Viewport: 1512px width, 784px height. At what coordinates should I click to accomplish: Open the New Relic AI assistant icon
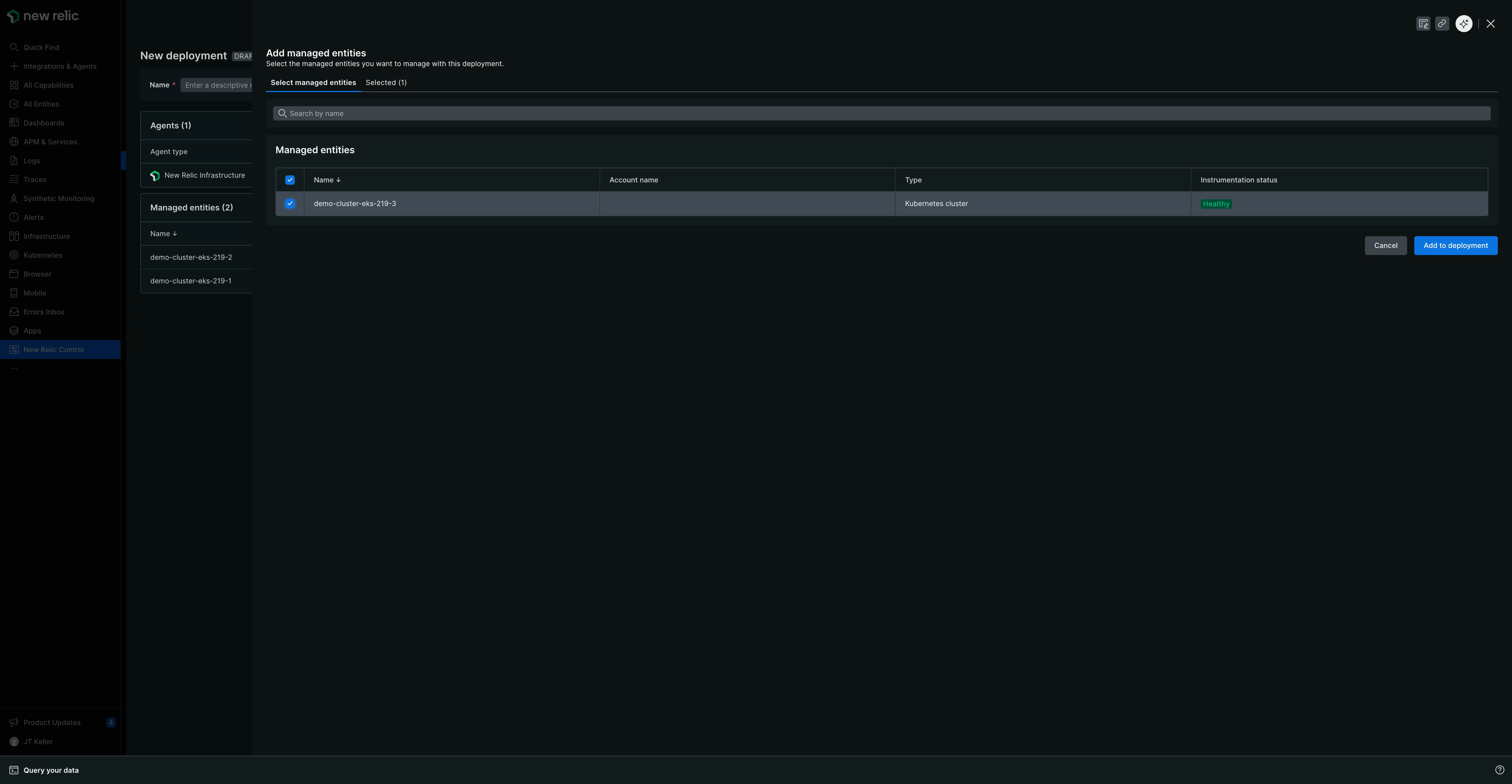1464,24
